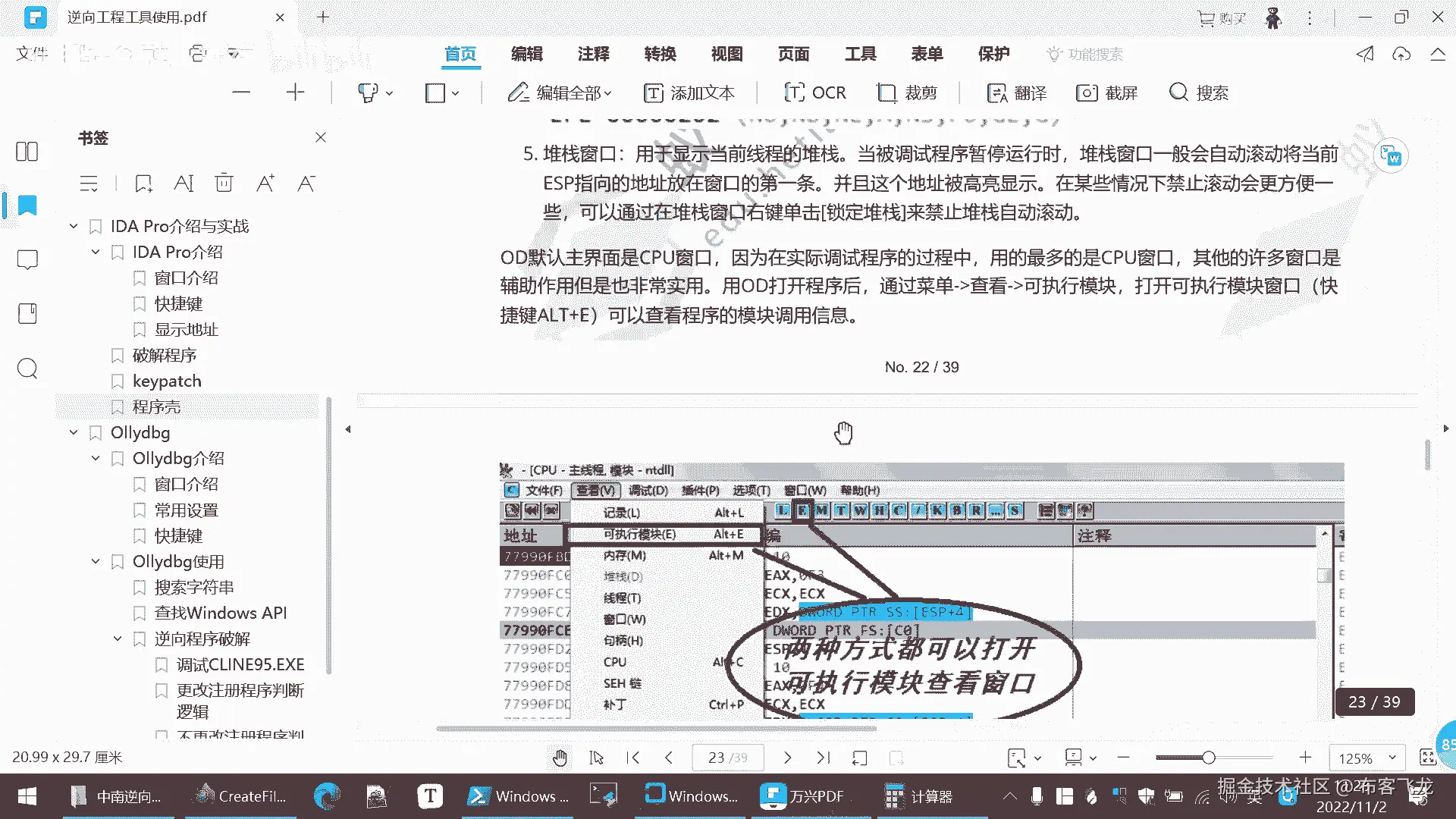The height and width of the screenshot is (819, 1456).
Task: Open the comments panel in left sidebar
Action: coord(27,259)
